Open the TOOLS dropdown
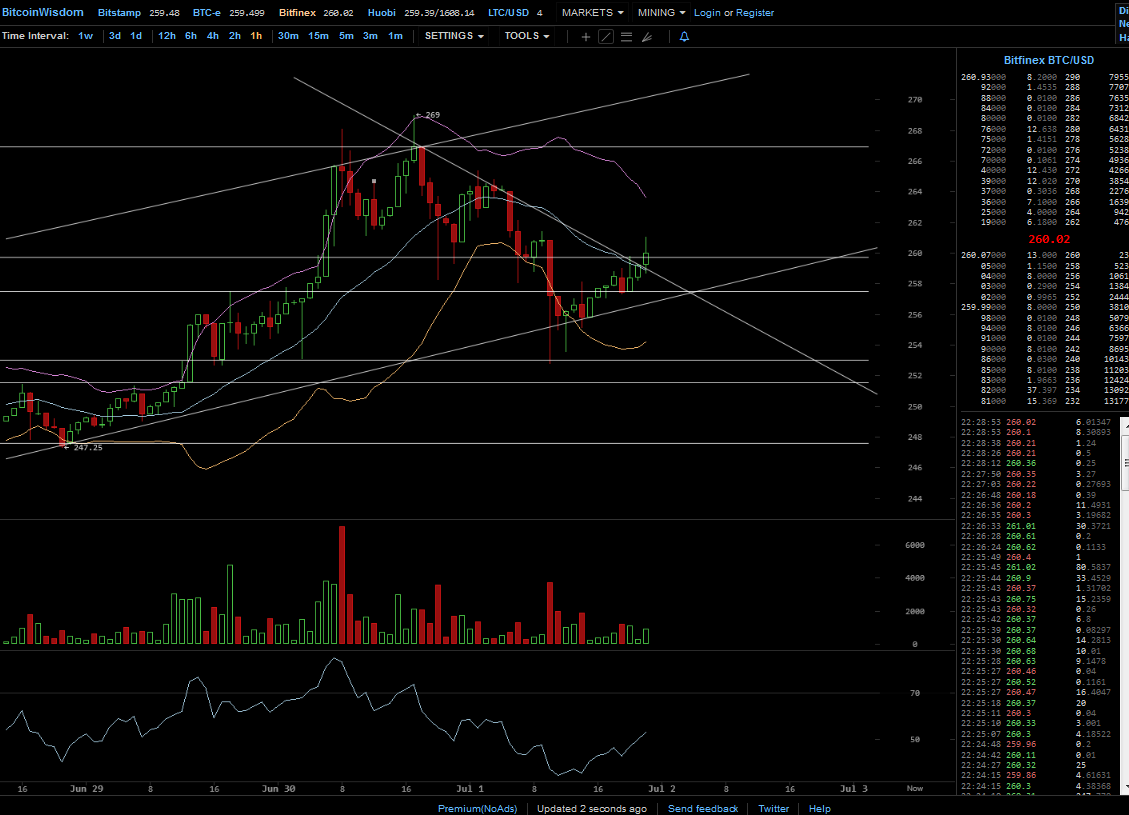 point(526,36)
